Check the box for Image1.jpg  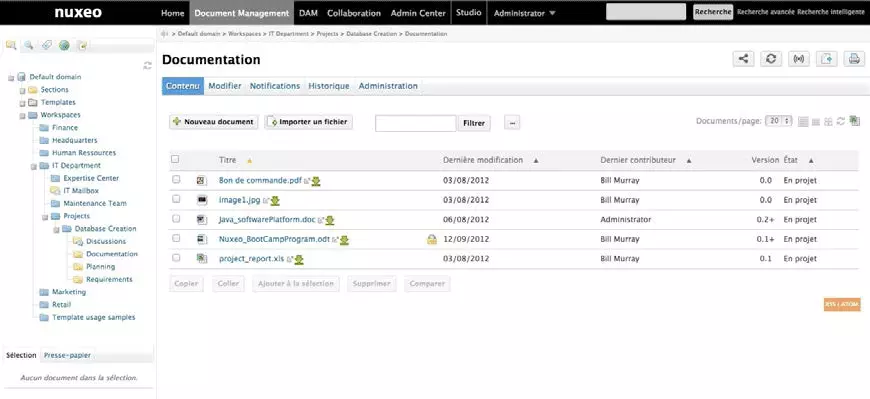(x=176, y=199)
